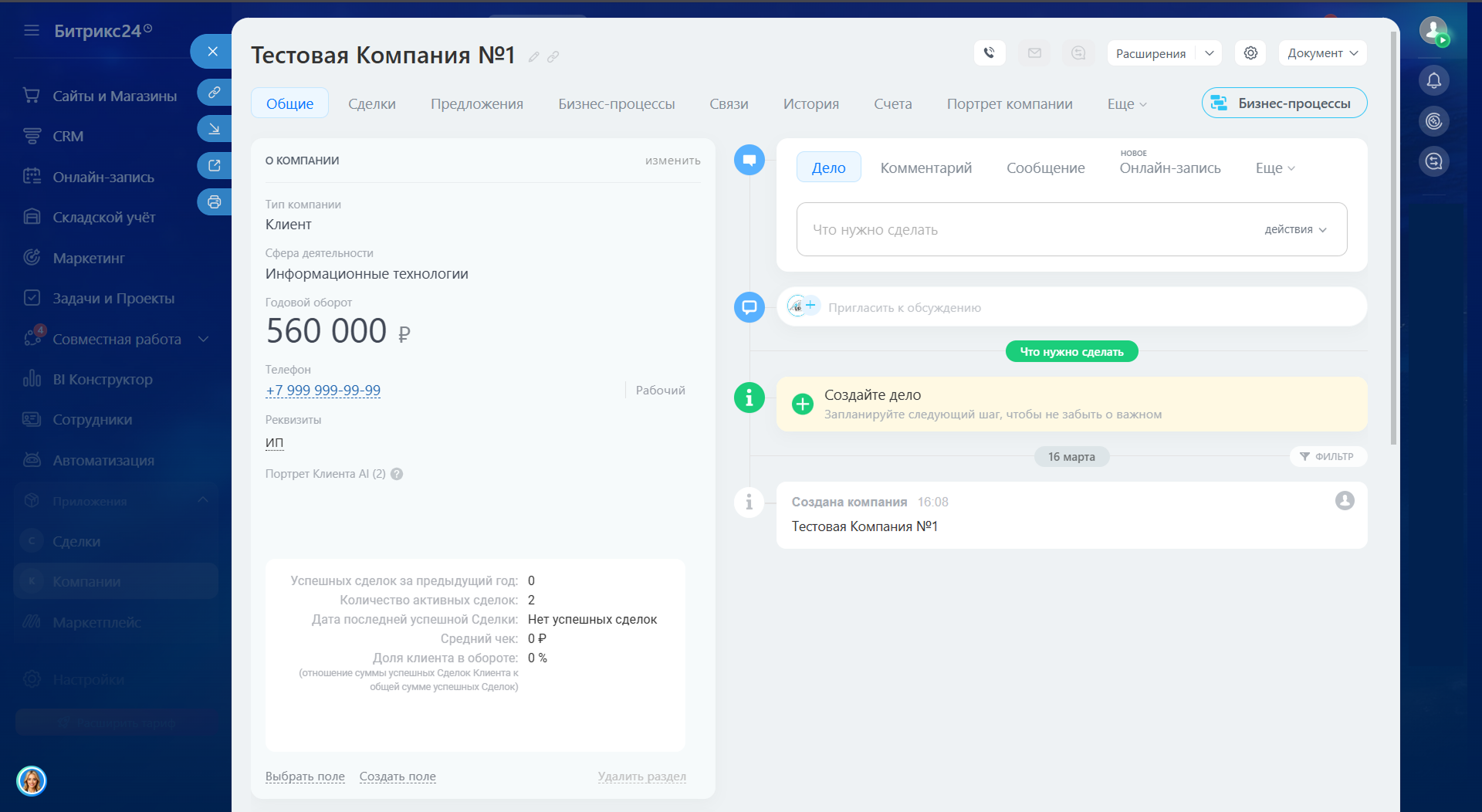Expand the Расширения dropdown arrow
The height and width of the screenshot is (812, 1482).
1210,53
